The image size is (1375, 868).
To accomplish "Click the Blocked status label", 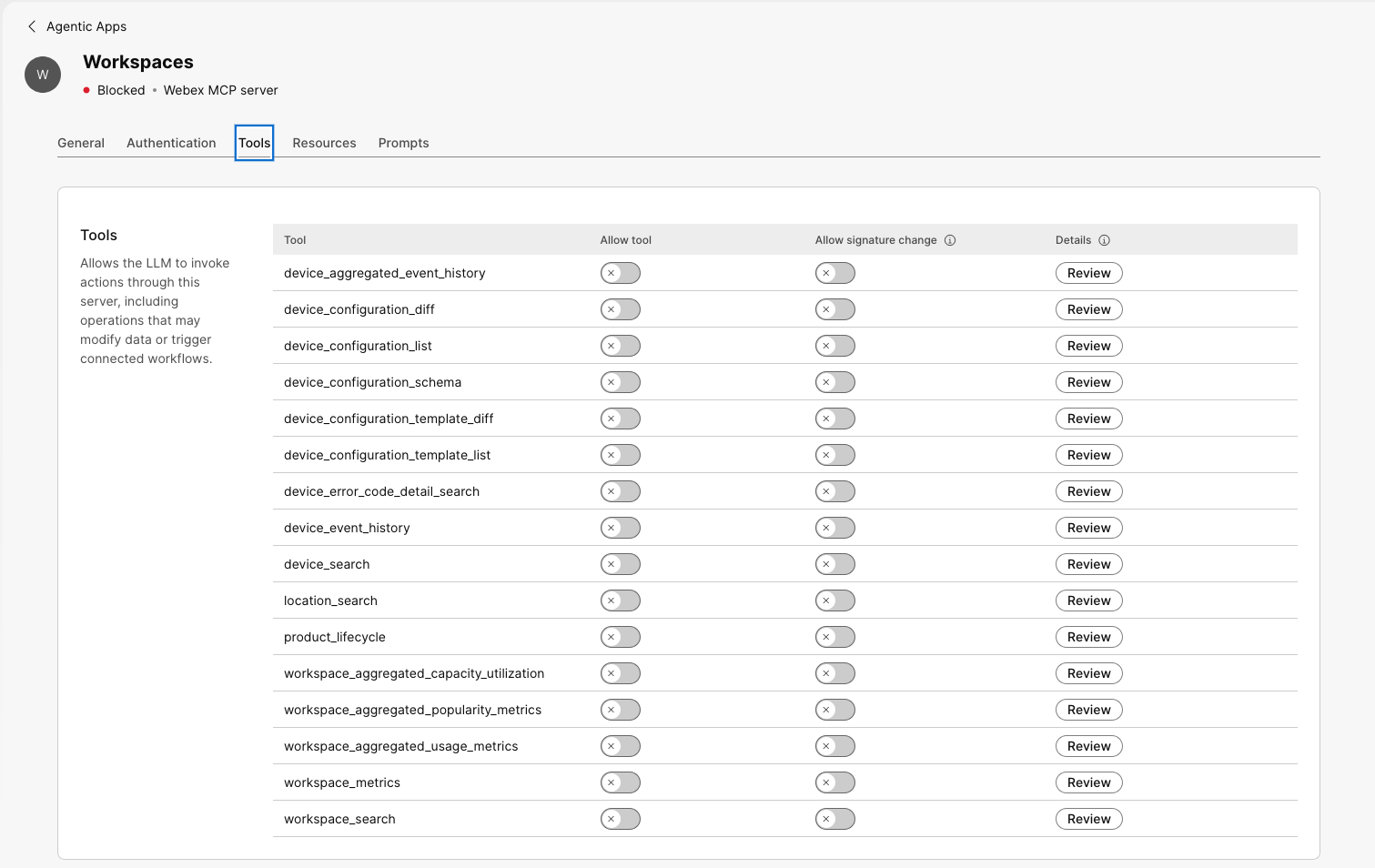I will pyautogui.click(x=121, y=90).
